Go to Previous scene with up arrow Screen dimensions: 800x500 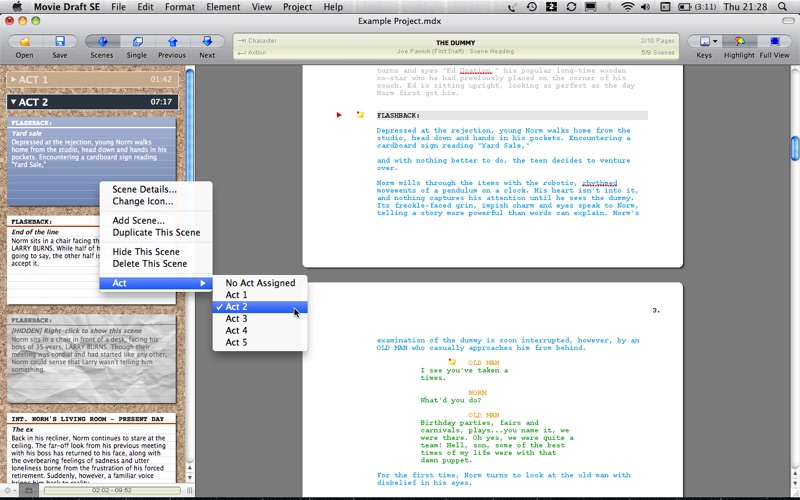coord(172,42)
